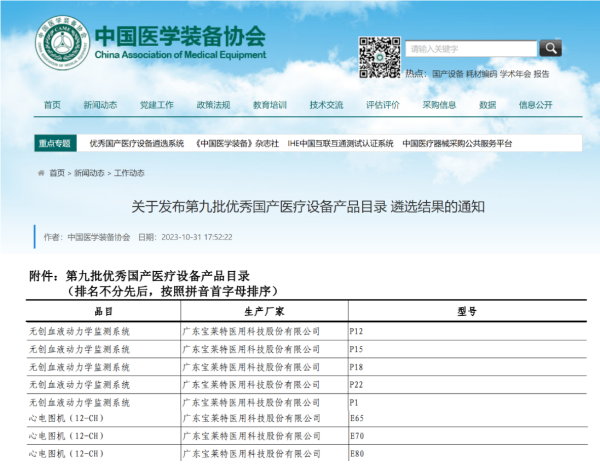600x475 pixels.
Task: Open the 首页 navigation menu item
Action: coord(52,105)
